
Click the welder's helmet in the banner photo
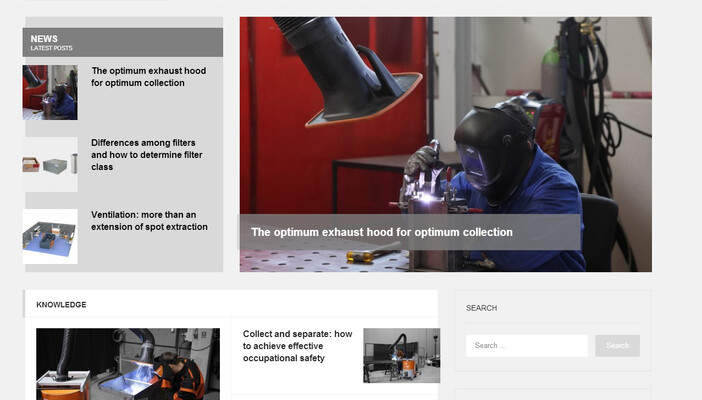point(494,152)
